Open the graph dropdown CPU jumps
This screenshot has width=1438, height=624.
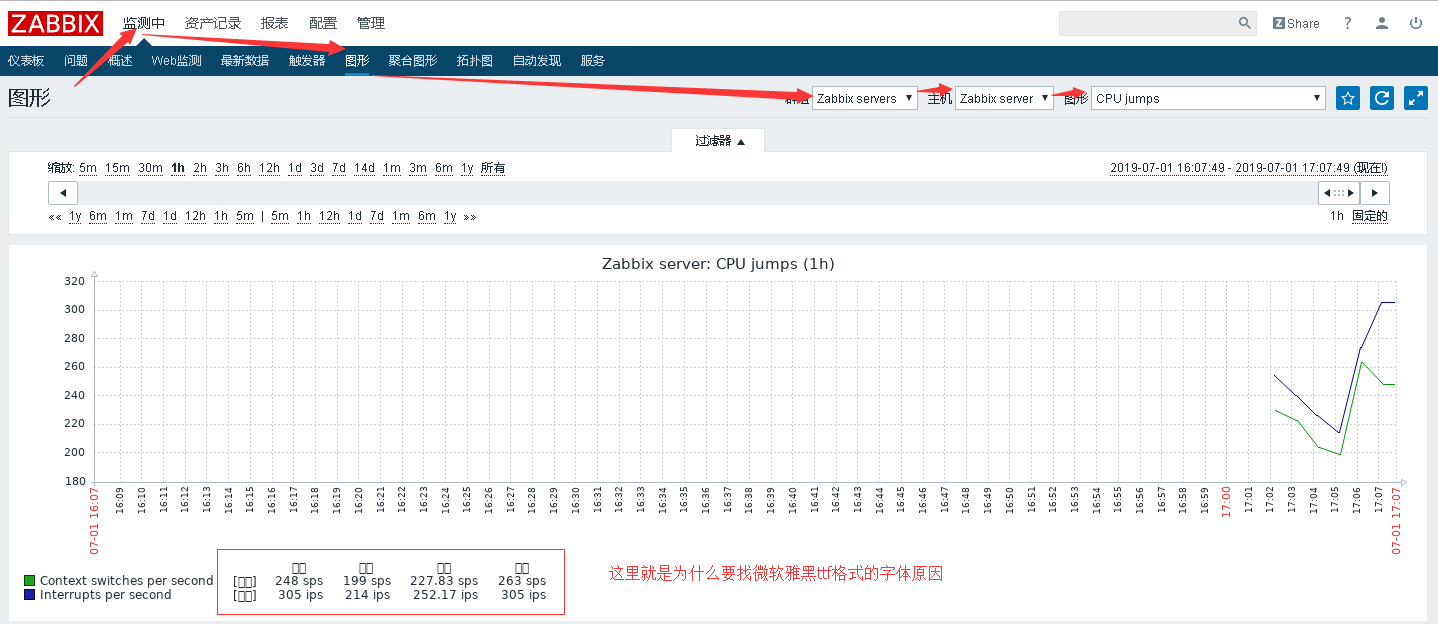1208,98
